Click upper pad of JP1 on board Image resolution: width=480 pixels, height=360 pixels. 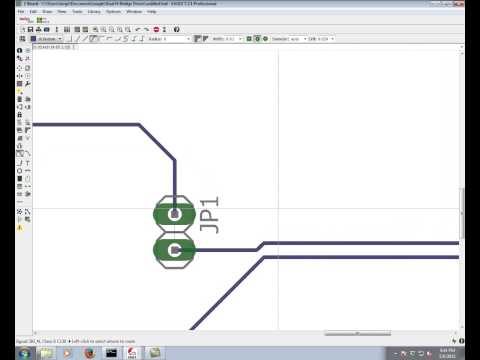tap(174, 214)
